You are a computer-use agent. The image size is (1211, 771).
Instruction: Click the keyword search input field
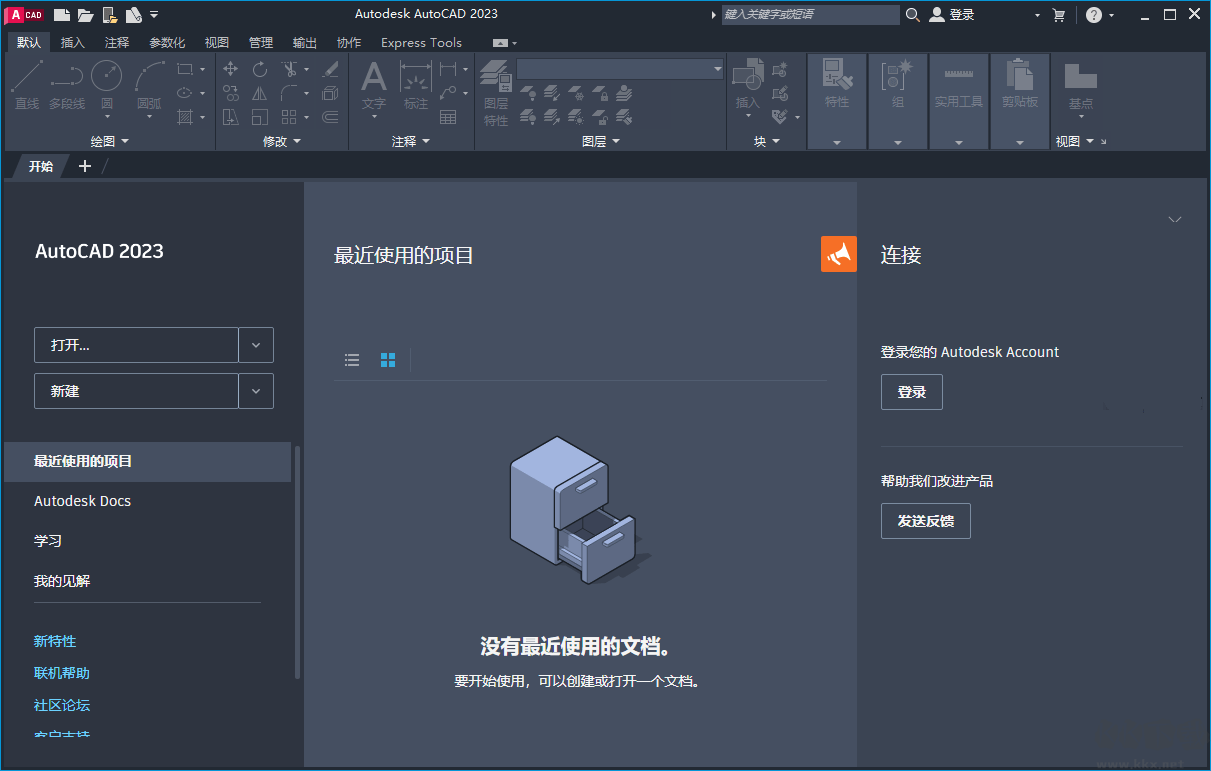[x=810, y=14]
